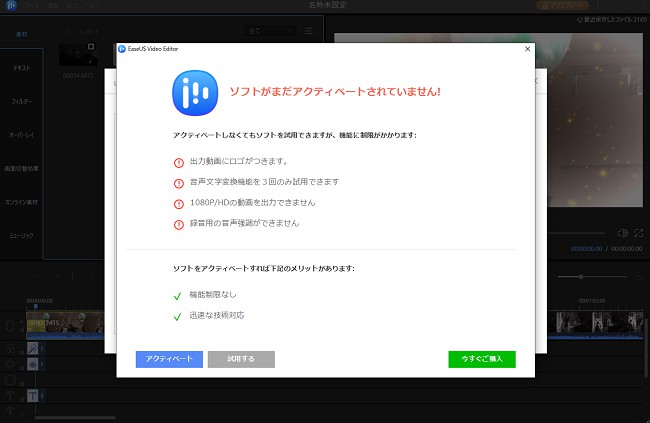Click the red heading ソフトがまだアクティベートされていません!
This screenshot has height=423, width=650.
[335, 91]
